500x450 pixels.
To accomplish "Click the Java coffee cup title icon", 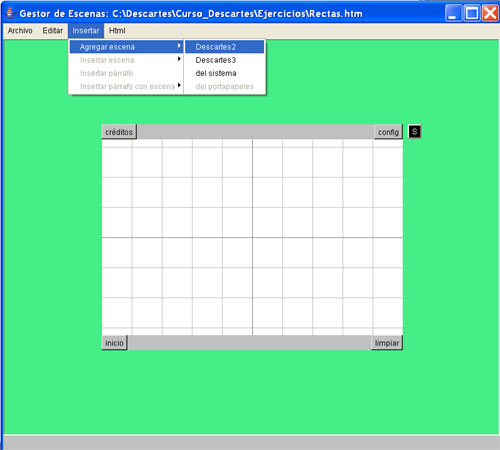I will coord(11,13).
